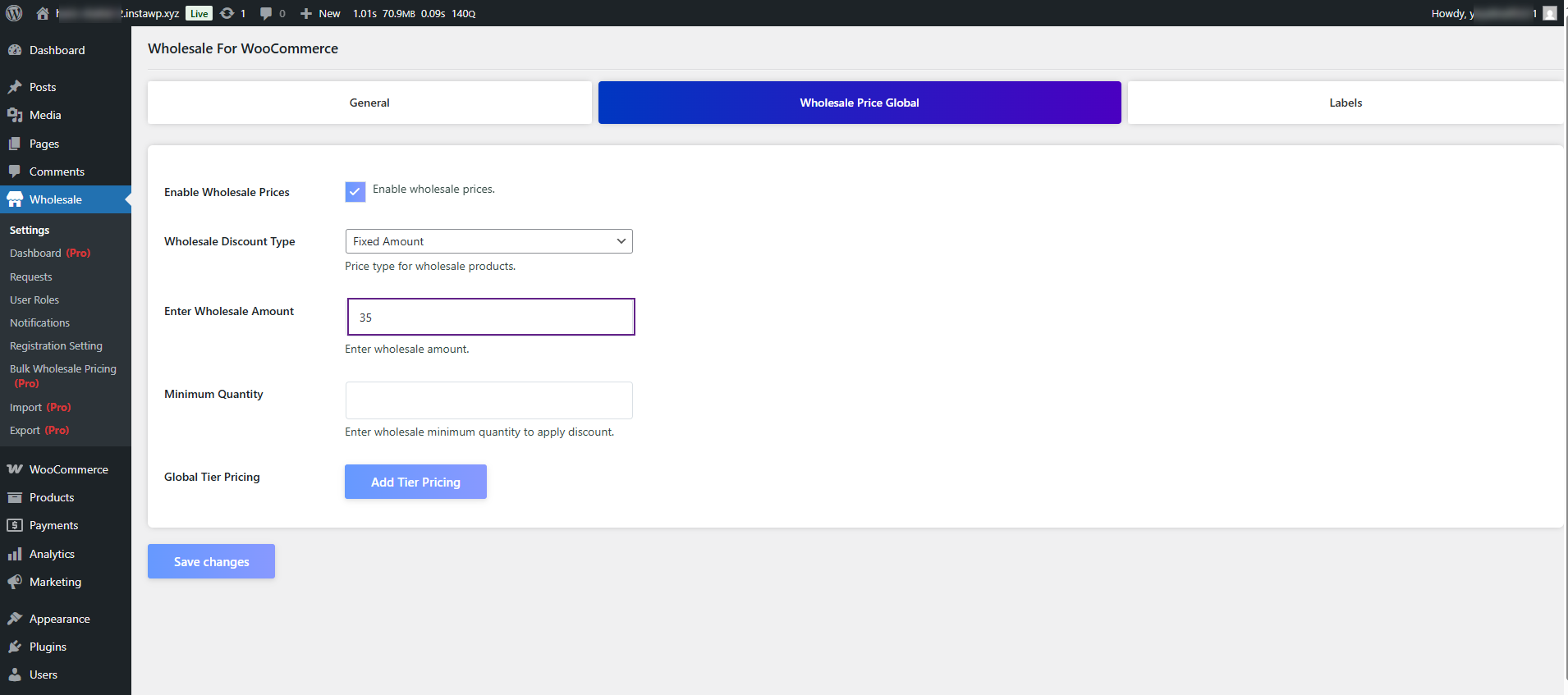Screen dimensions: 1568x695
Task: Click the Media icon in sidebar
Action: [x=15, y=115]
